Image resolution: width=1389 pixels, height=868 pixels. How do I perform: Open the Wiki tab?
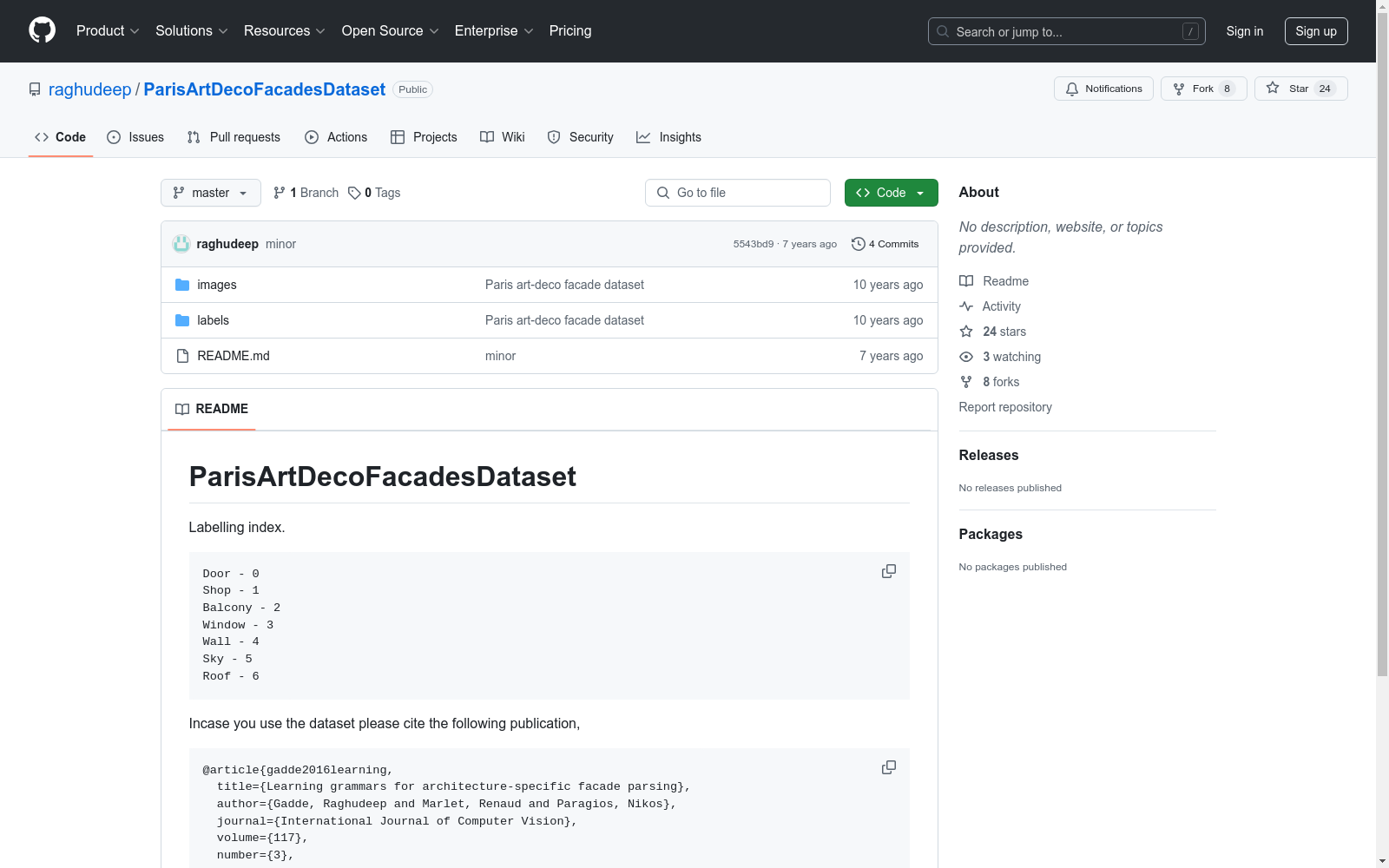click(x=503, y=137)
